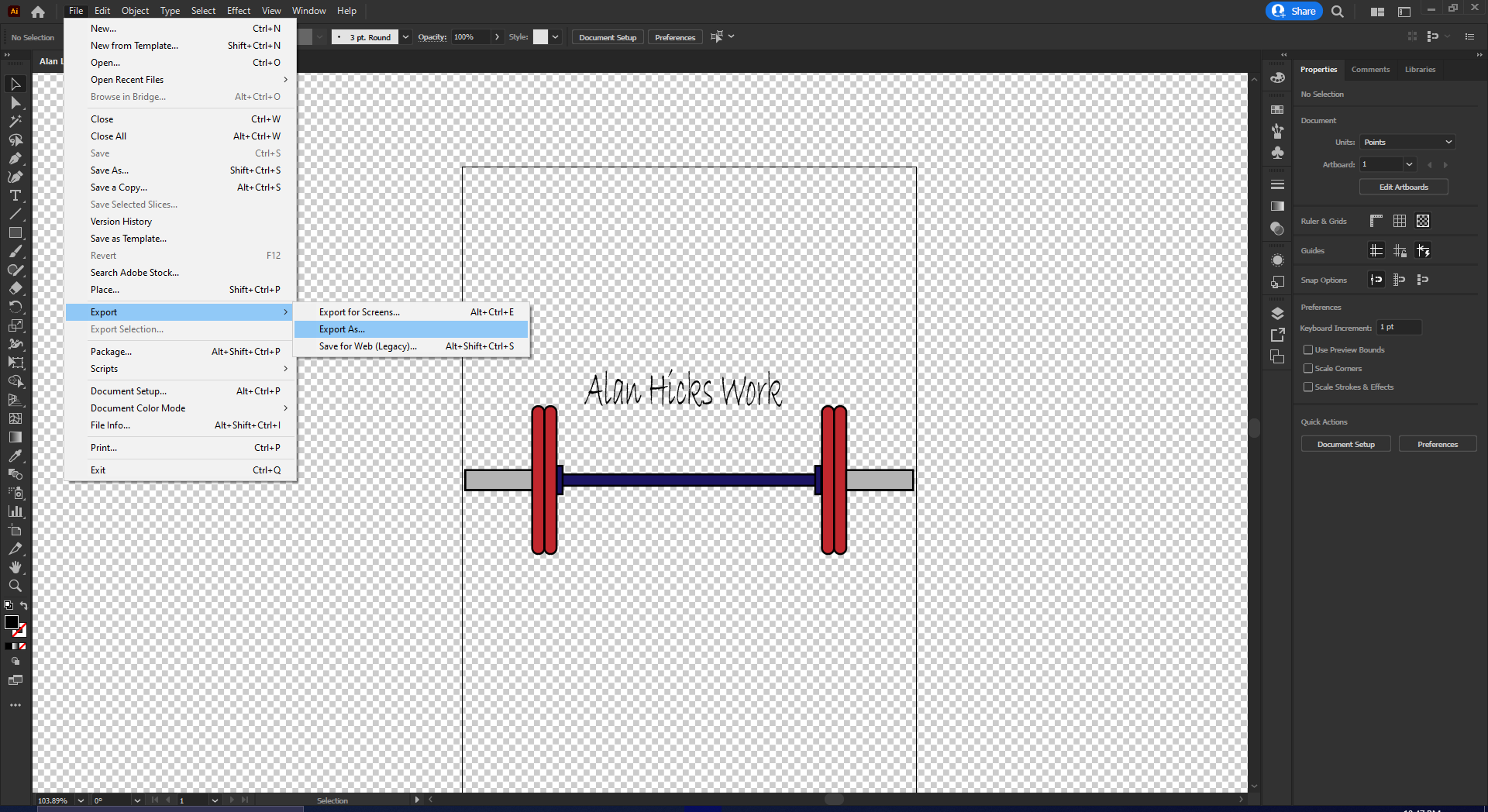Select the Selection tool arrow
This screenshot has height=812, width=1488.
point(15,84)
